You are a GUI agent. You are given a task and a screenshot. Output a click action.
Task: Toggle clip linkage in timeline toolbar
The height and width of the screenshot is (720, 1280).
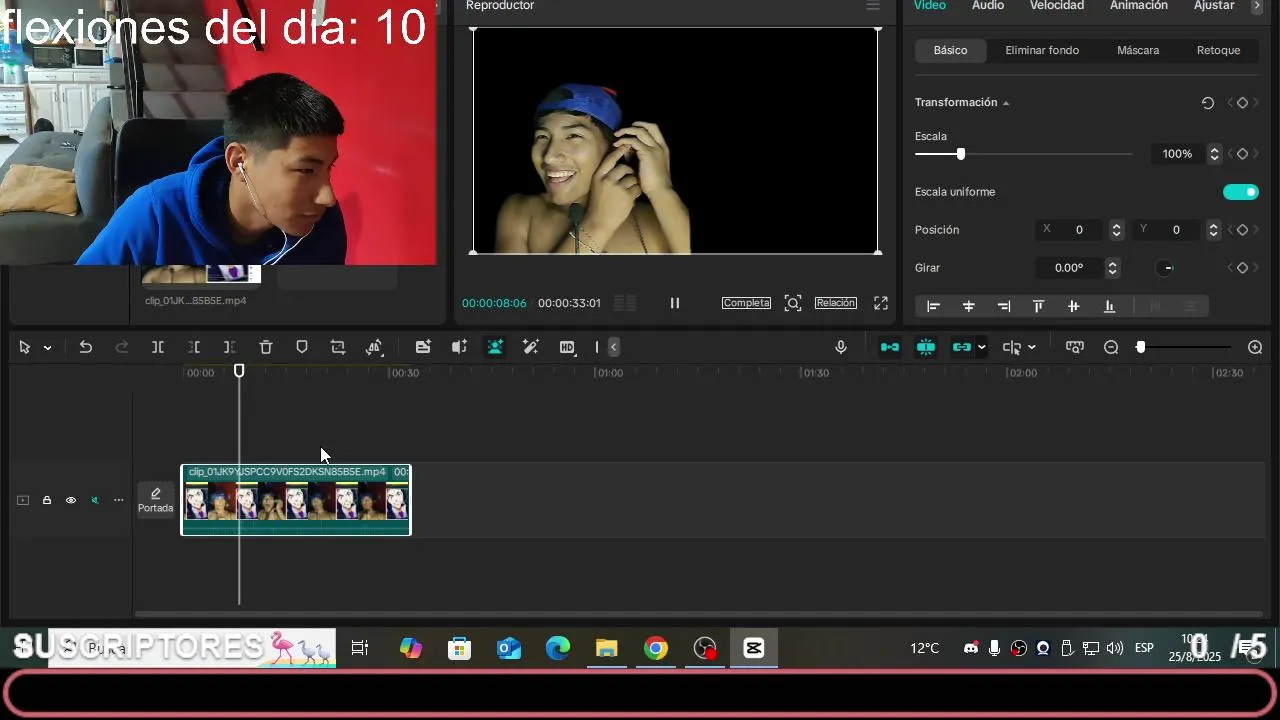tap(962, 347)
